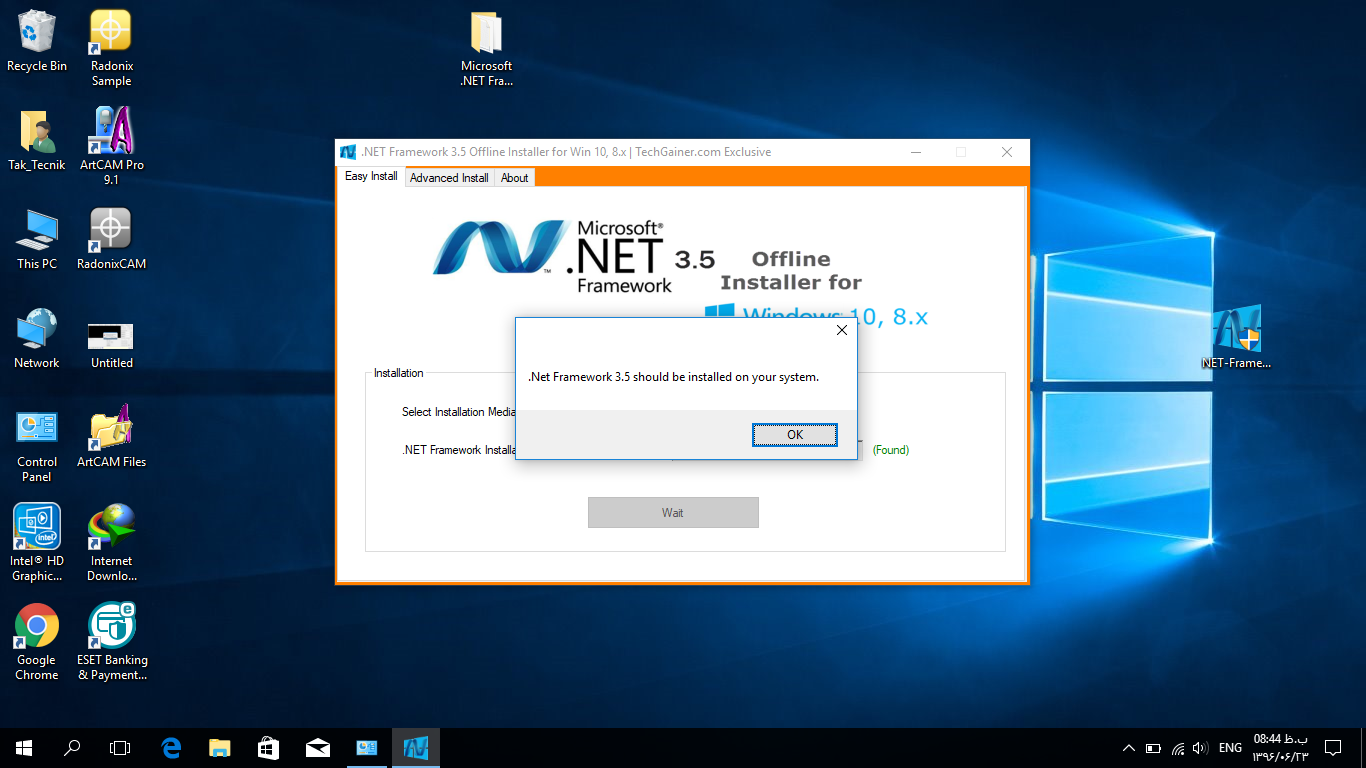This screenshot has width=1366, height=768.
Task: Click the dialog message about .Net Framework 3.5
Action: (x=673, y=377)
